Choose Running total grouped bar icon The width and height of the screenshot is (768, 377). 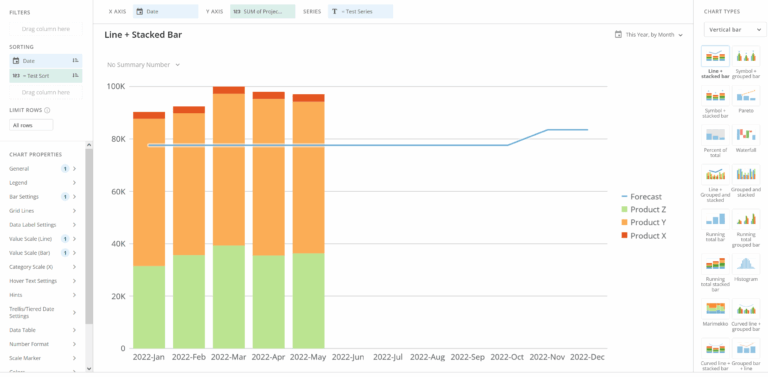[x=746, y=219]
